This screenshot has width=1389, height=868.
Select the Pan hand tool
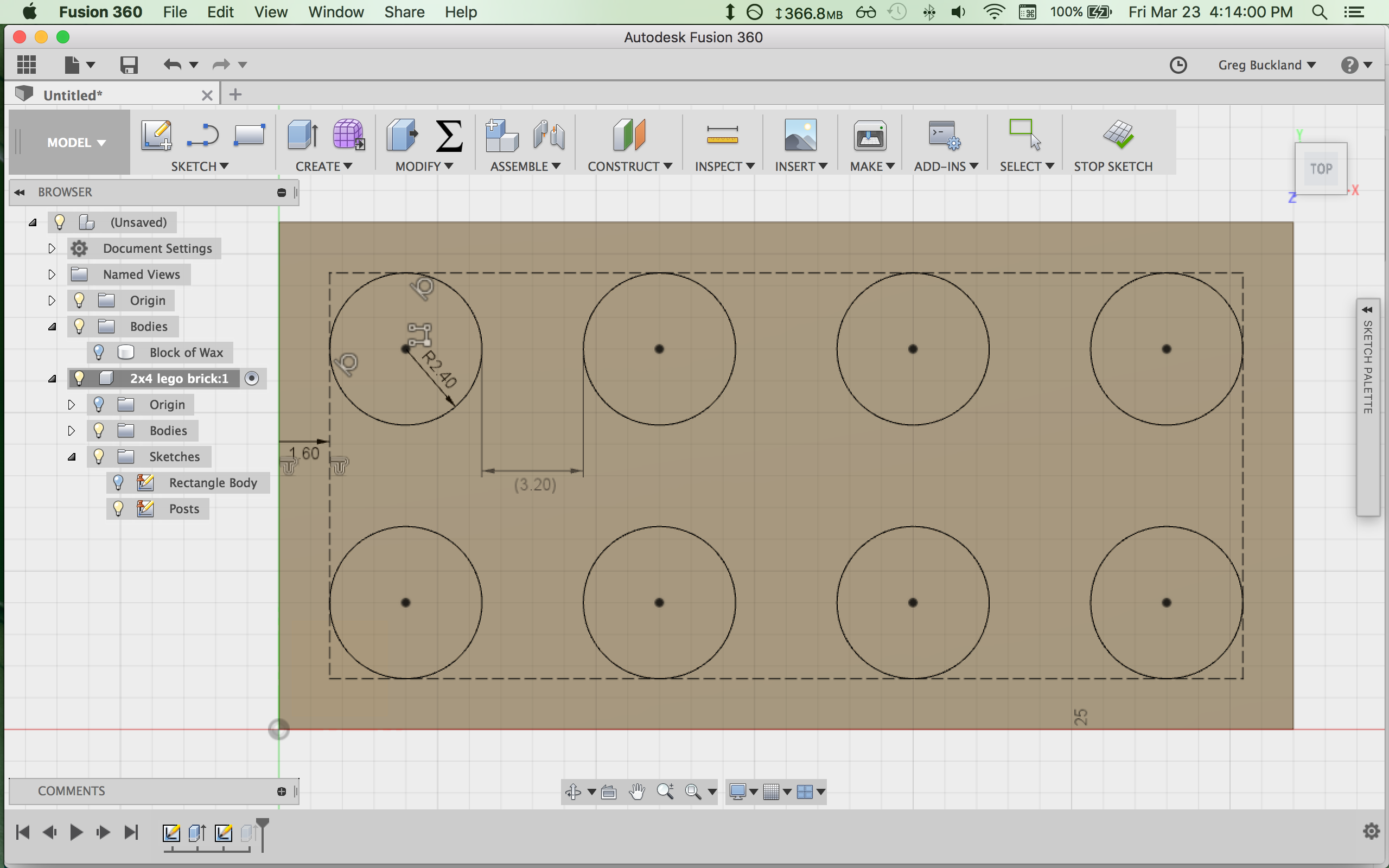[637, 792]
